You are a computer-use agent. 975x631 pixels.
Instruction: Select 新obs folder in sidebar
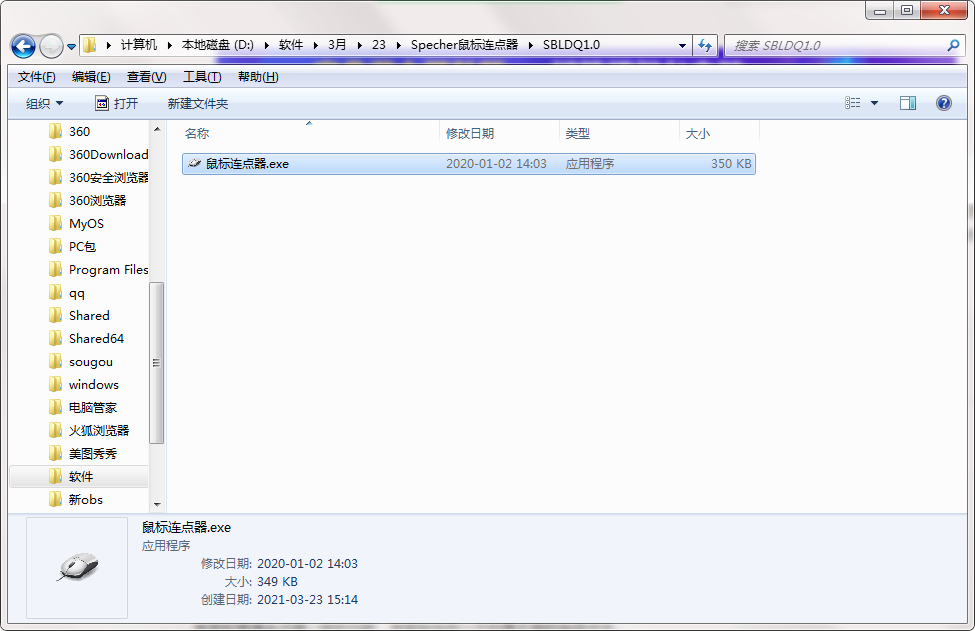pyautogui.click(x=76, y=499)
